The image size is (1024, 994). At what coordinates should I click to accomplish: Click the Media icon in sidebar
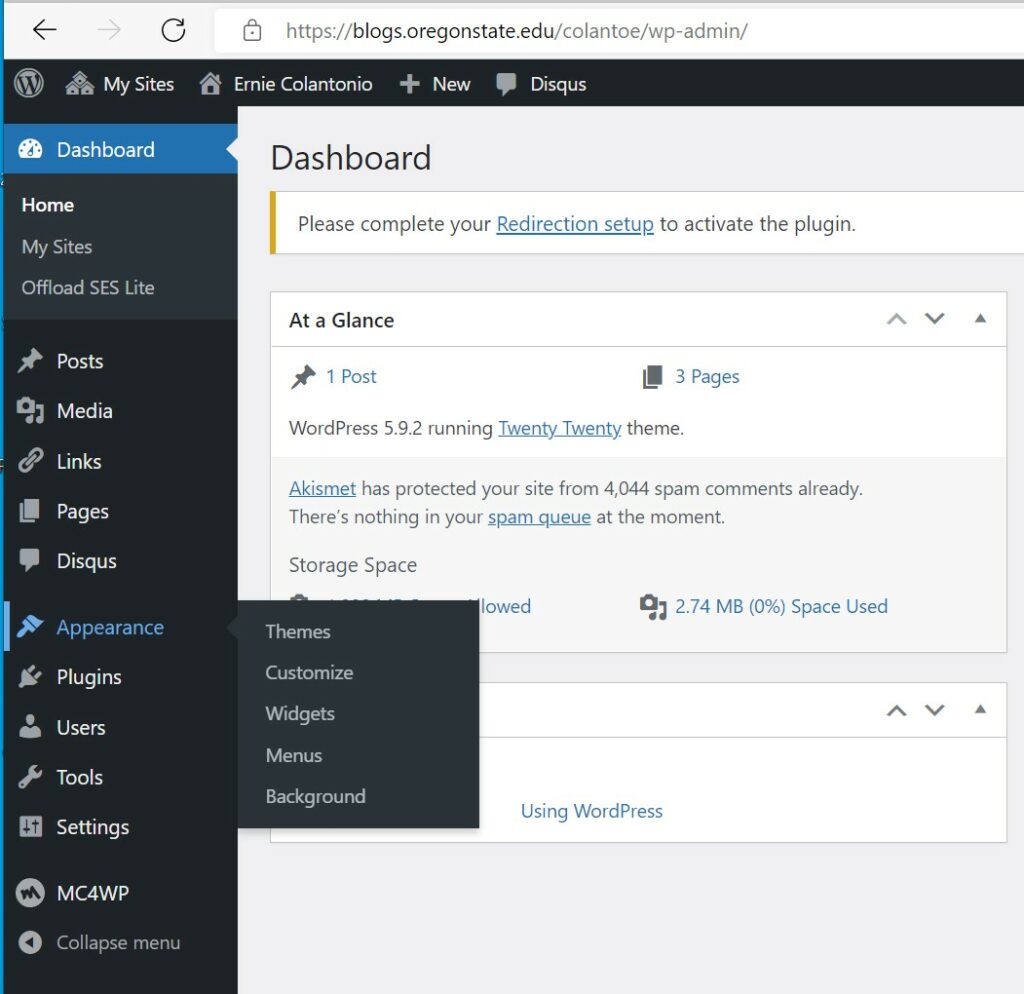click(x=30, y=410)
